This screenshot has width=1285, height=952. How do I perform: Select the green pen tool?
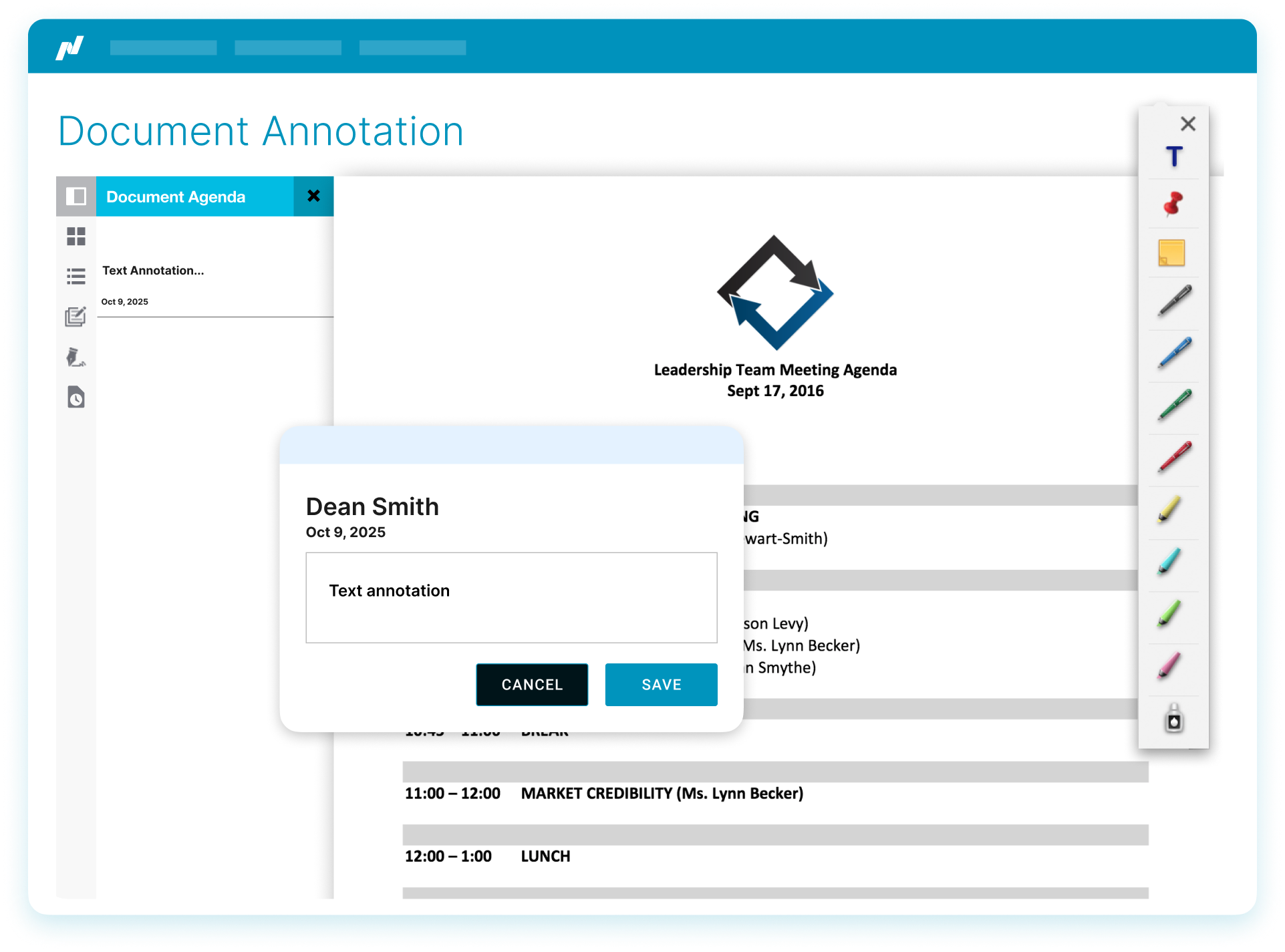1174,405
